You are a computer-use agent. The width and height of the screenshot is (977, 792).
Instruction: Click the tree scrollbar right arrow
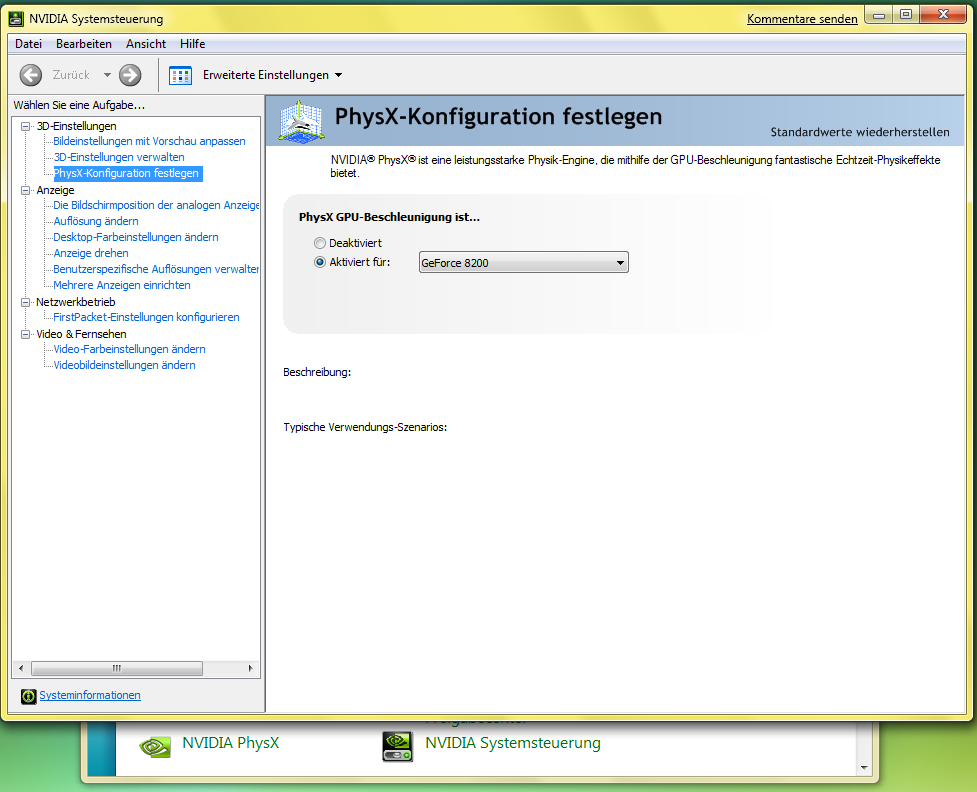pyautogui.click(x=250, y=669)
